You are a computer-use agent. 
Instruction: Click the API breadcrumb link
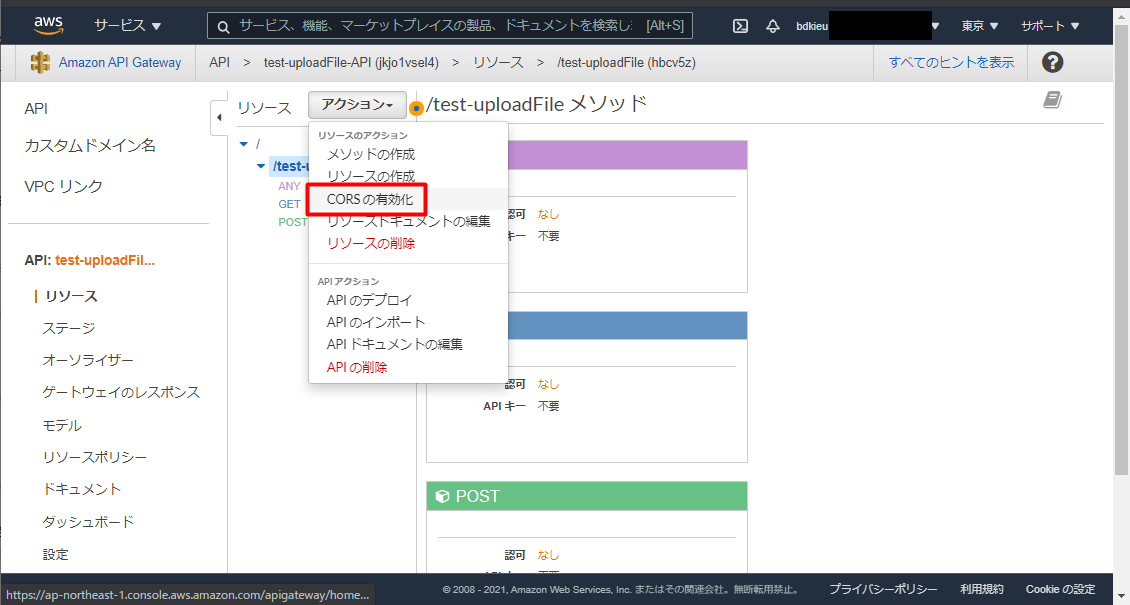[219, 63]
